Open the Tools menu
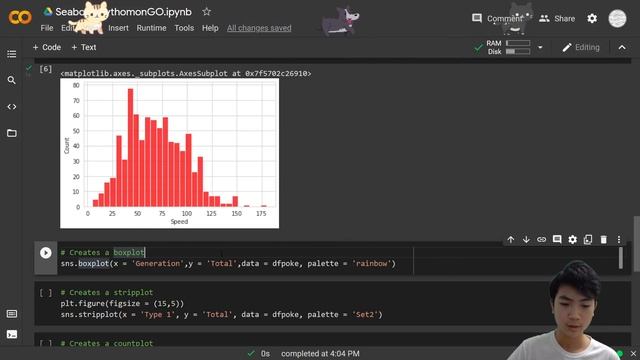This screenshot has width=640, height=360. 184,28
